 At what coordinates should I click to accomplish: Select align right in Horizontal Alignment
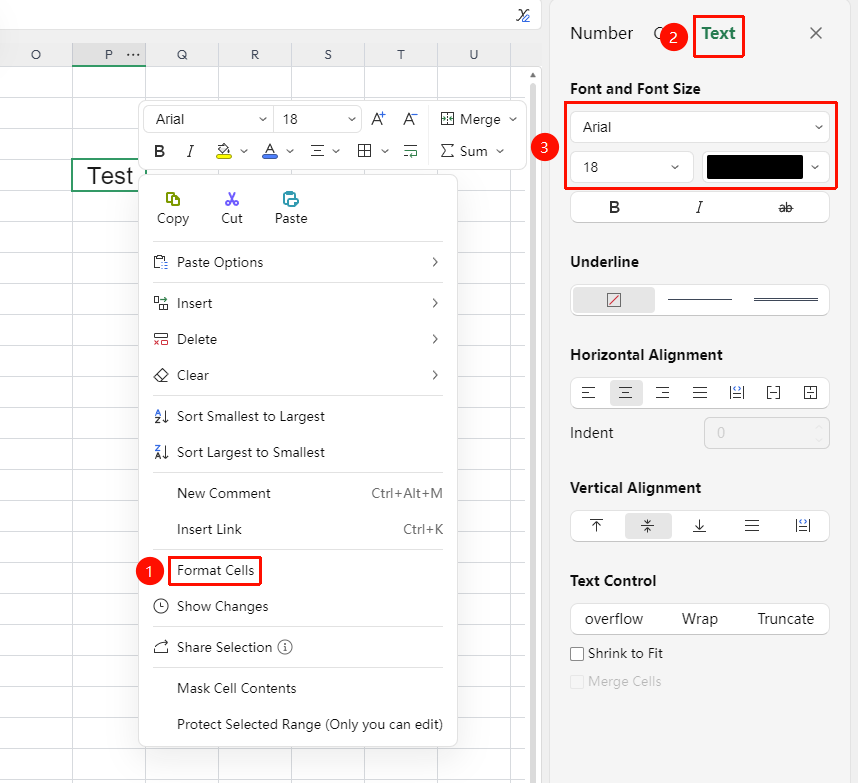pyautogui.click(x=663, y=393)
